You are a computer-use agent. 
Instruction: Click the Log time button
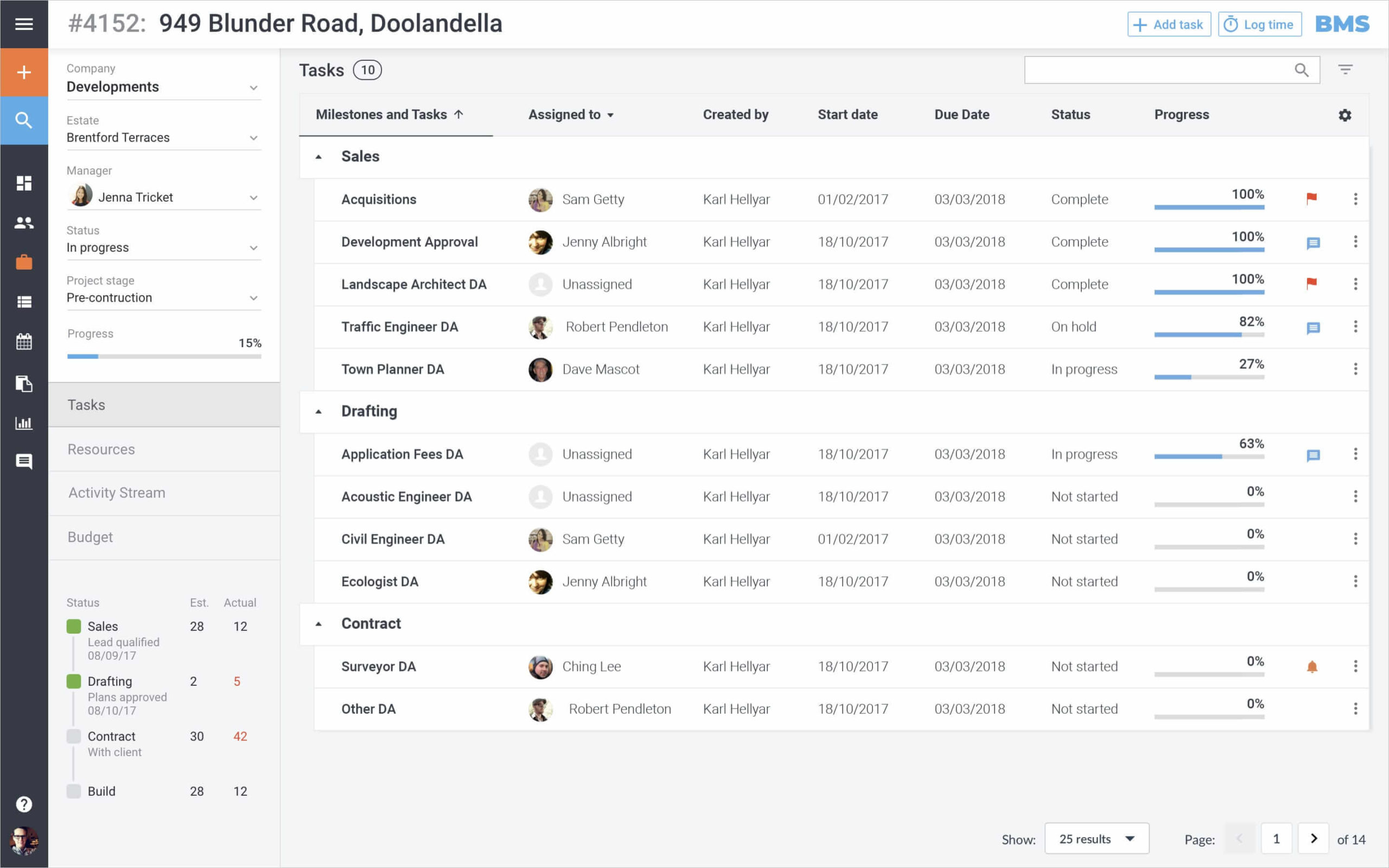[1259, 25]
